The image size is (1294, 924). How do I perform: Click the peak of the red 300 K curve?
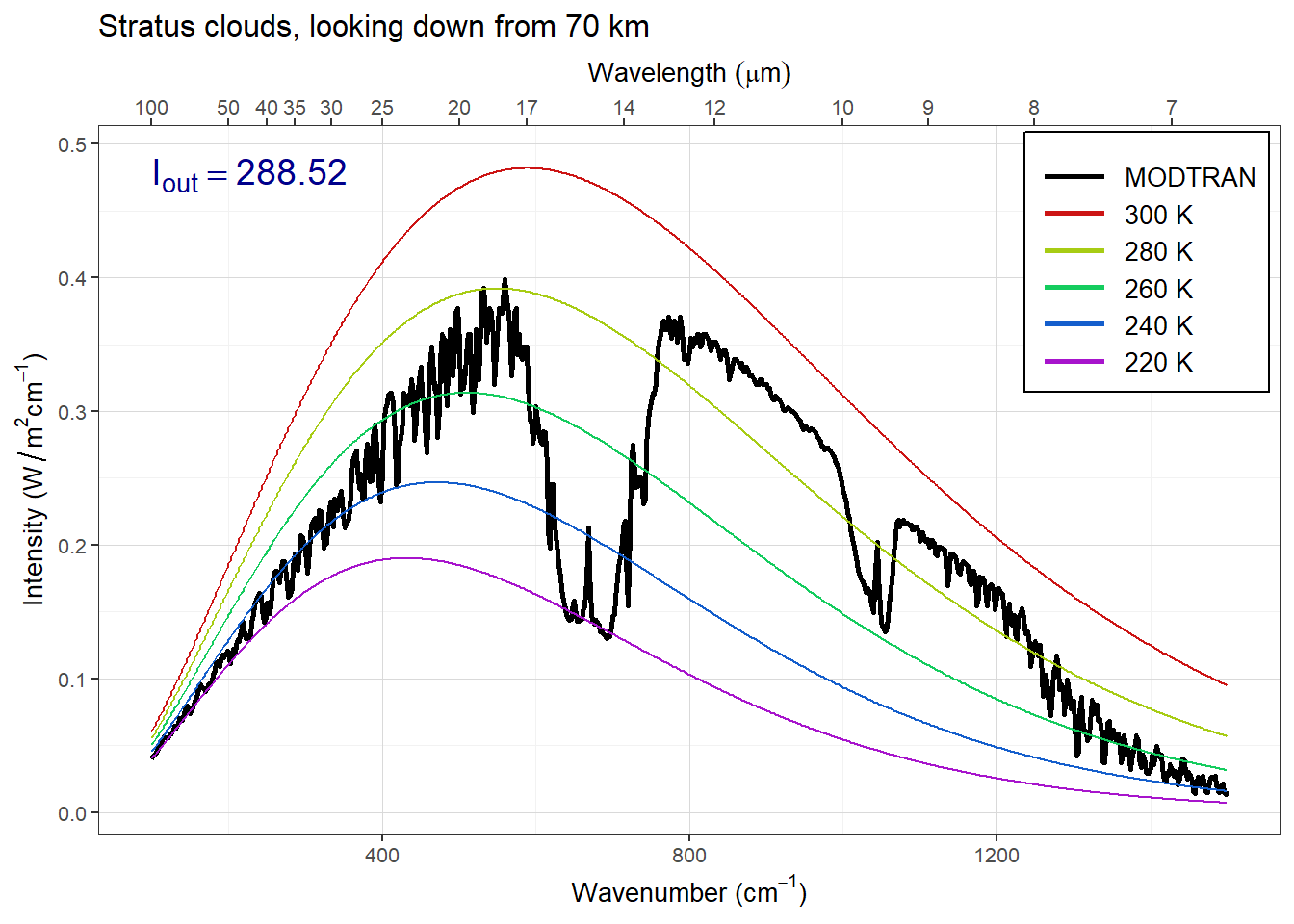527,168
